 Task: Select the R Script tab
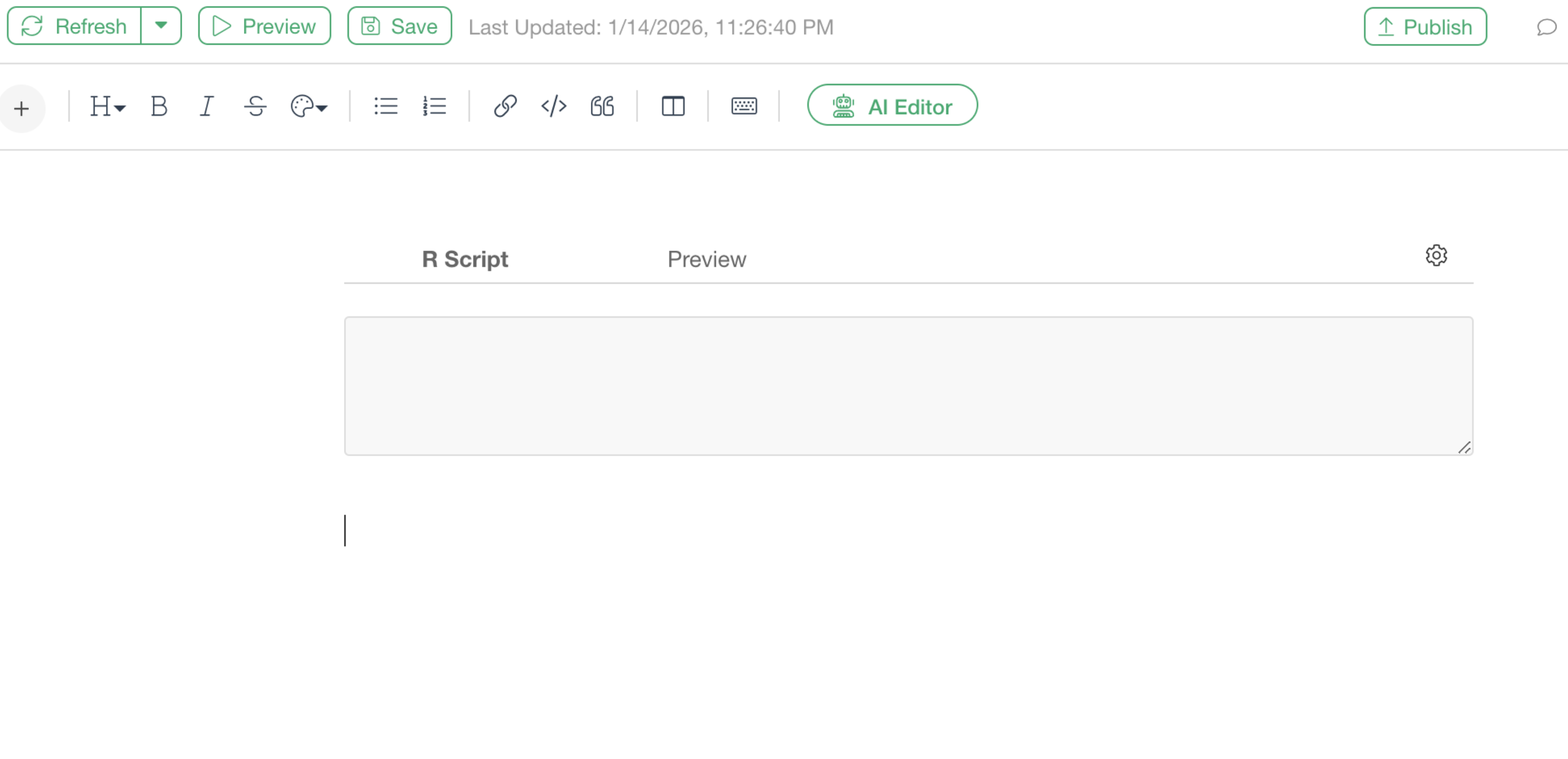pos(464,259)
